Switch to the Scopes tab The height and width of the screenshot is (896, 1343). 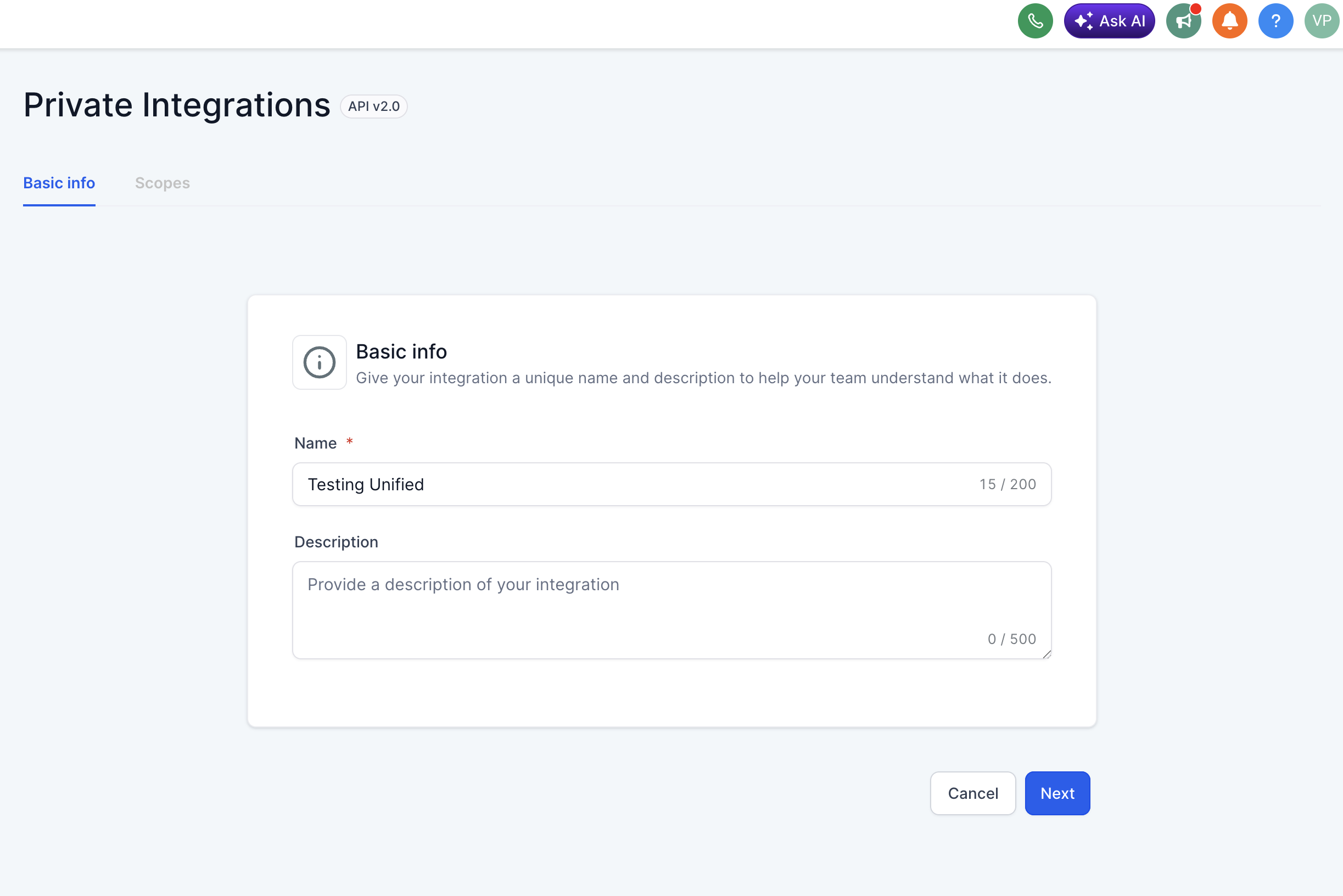point(163,183)
